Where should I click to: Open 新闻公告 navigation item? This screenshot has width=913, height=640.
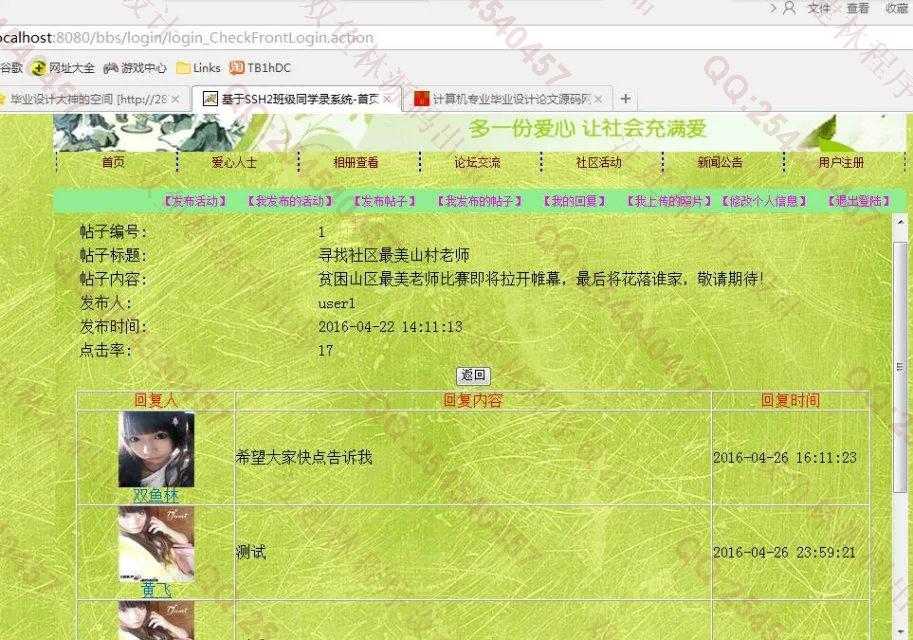(720, 162)
